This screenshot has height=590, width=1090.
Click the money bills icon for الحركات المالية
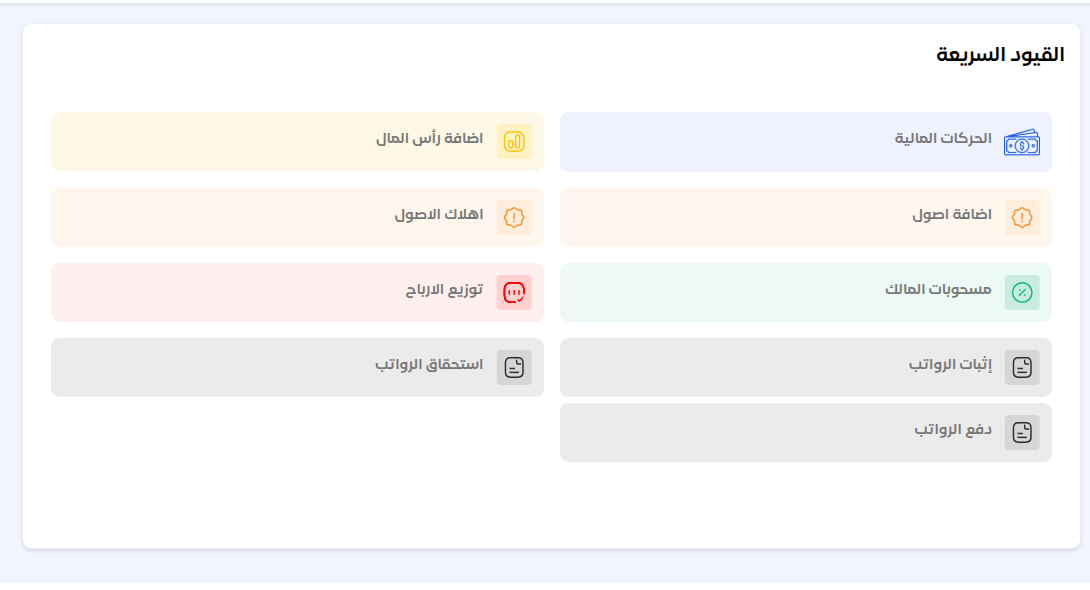(x=1021, y=143)
